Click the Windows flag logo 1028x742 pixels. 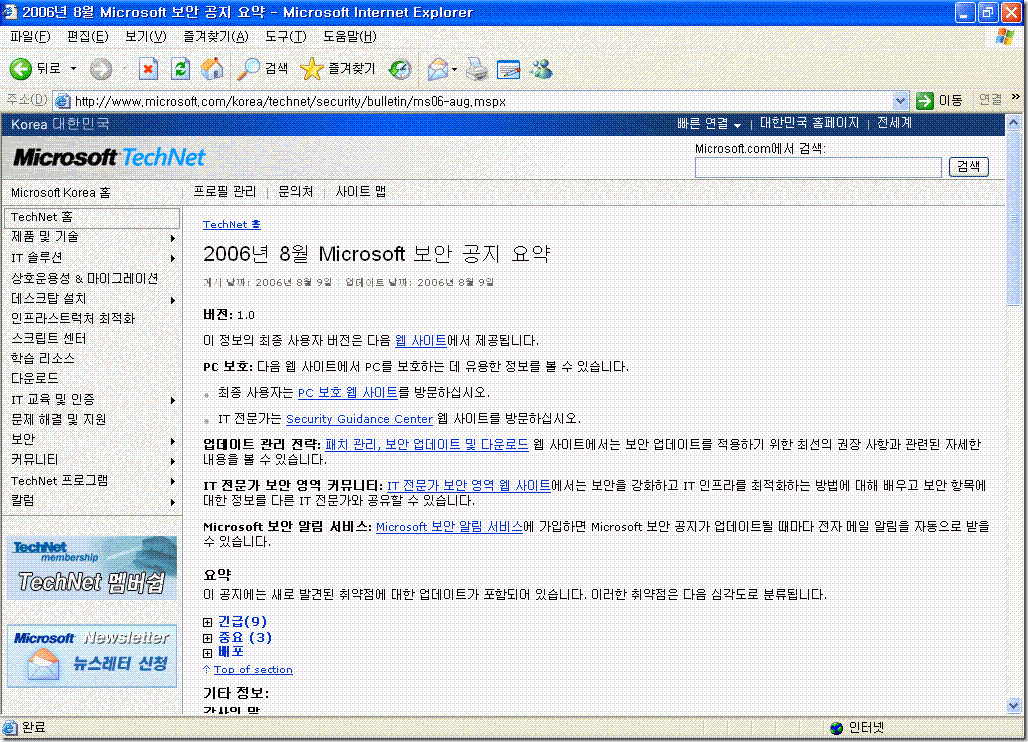(1005, 36)
